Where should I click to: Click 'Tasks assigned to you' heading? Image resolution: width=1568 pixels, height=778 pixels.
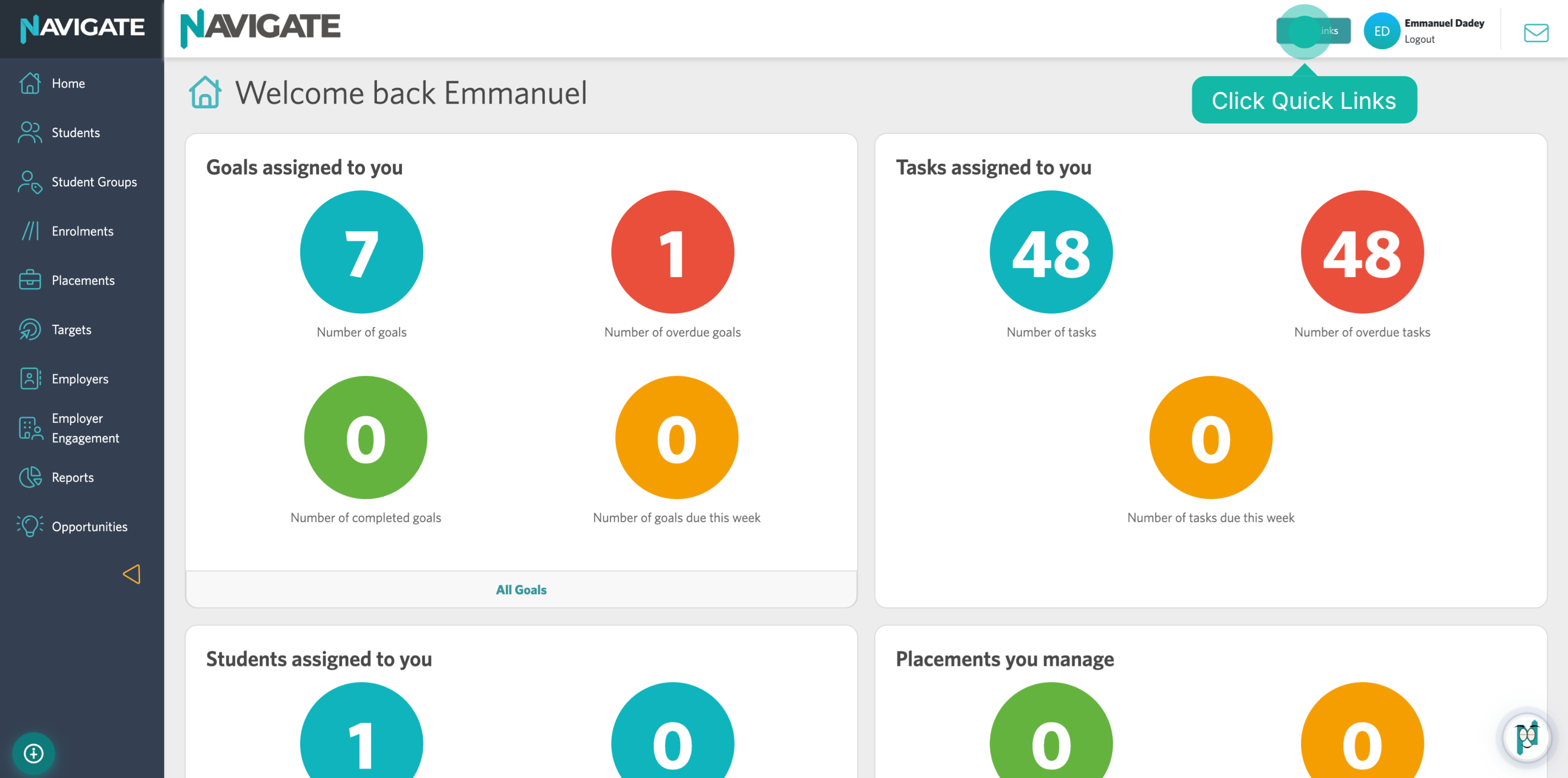994,167
